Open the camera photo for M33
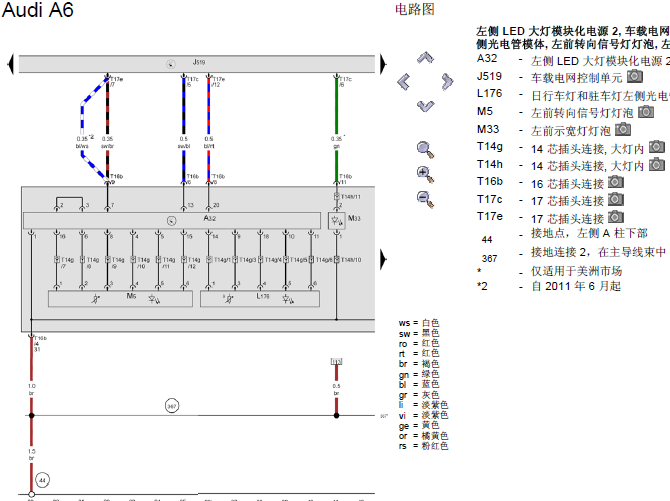This screenshot has height=501, width=670. [x=623, y=129]
